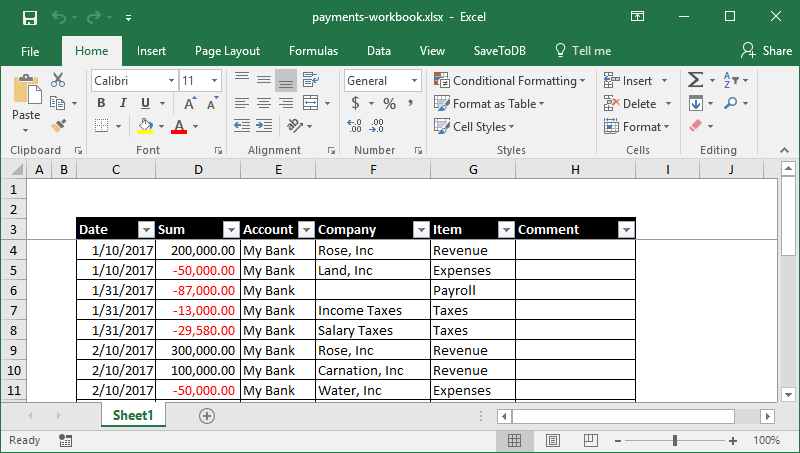Add a new sheet with plus button
The image size is (800, 453).
tap(207, 416)
